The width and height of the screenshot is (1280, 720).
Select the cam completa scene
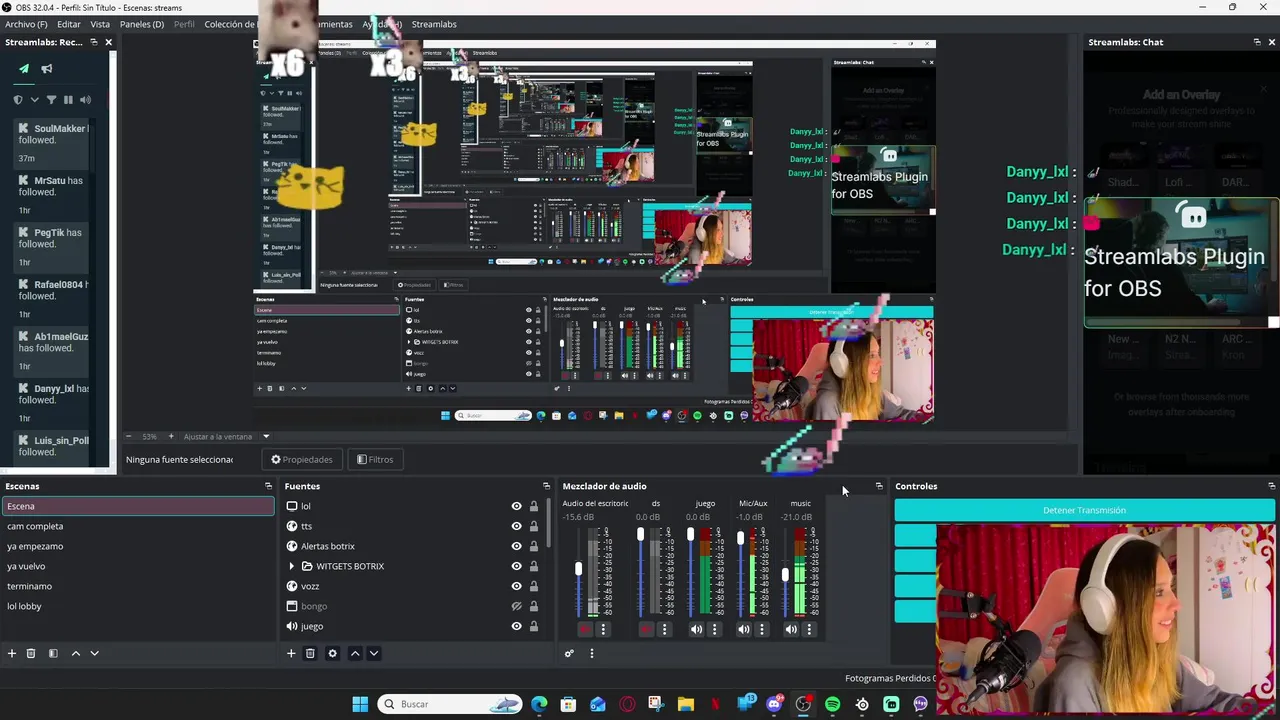click(138, 526)
